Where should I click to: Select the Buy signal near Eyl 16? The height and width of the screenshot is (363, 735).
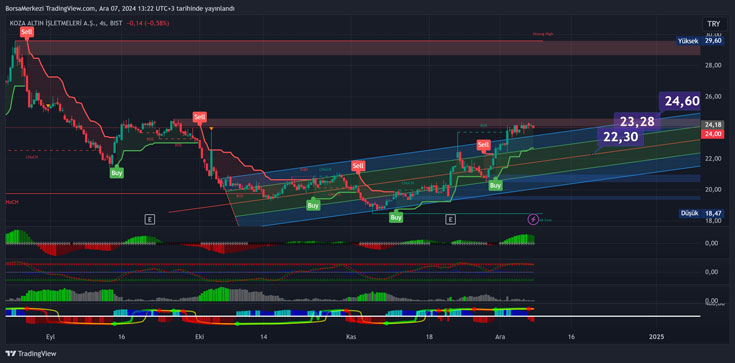click(117, 173)
